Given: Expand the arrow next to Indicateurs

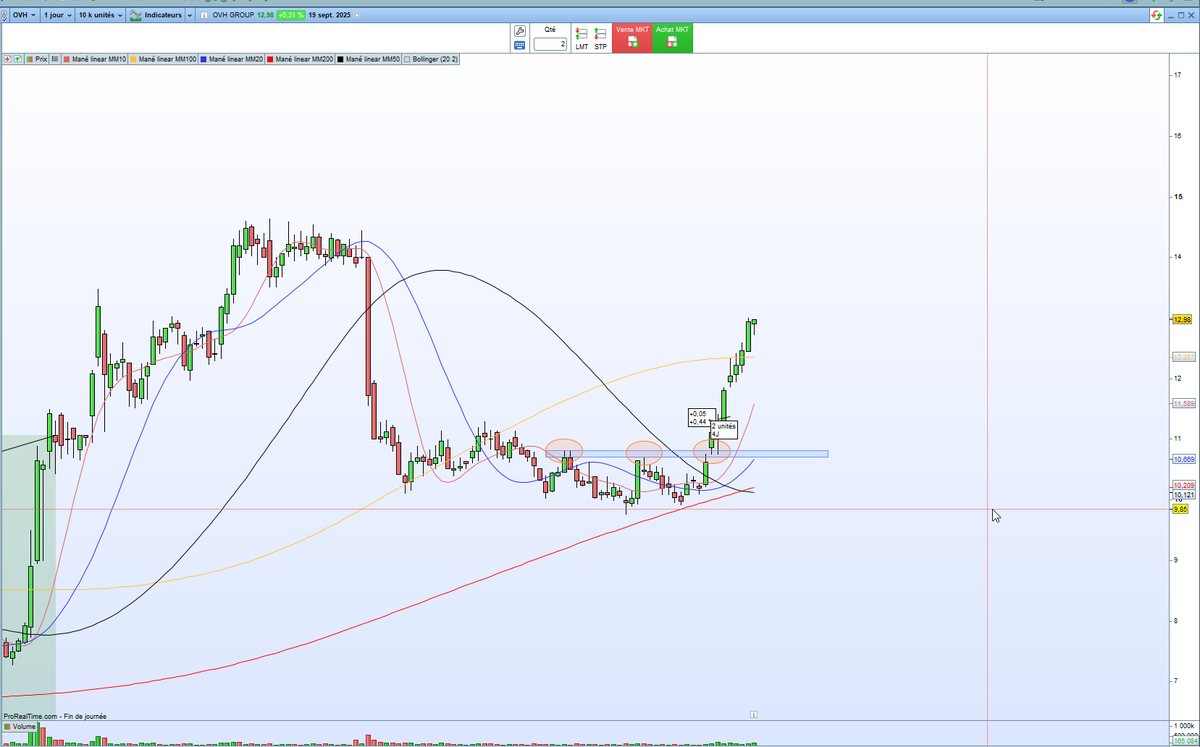Looking at the screenshot, I should coord(190,16).
